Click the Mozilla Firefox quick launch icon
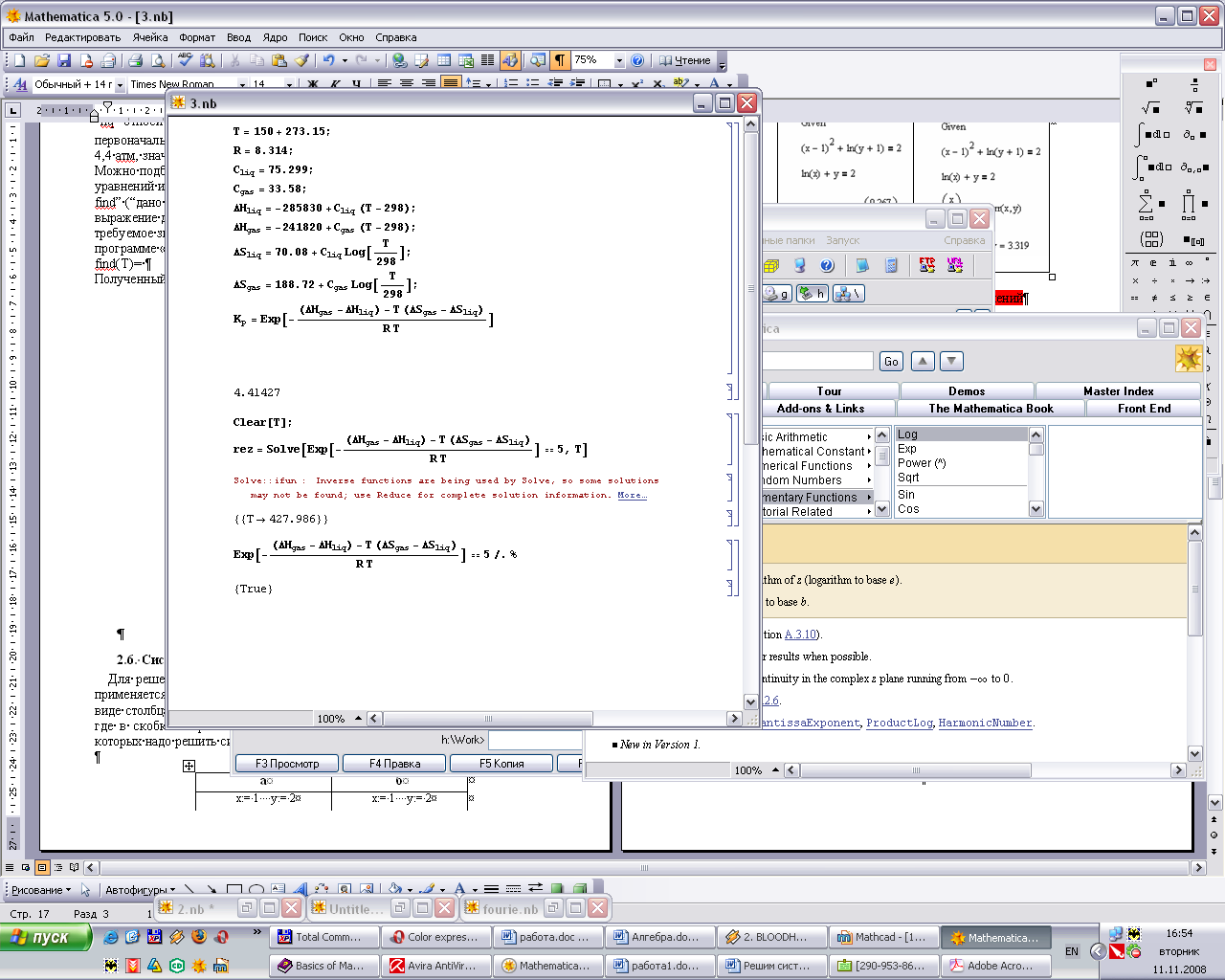 point(199,937)
